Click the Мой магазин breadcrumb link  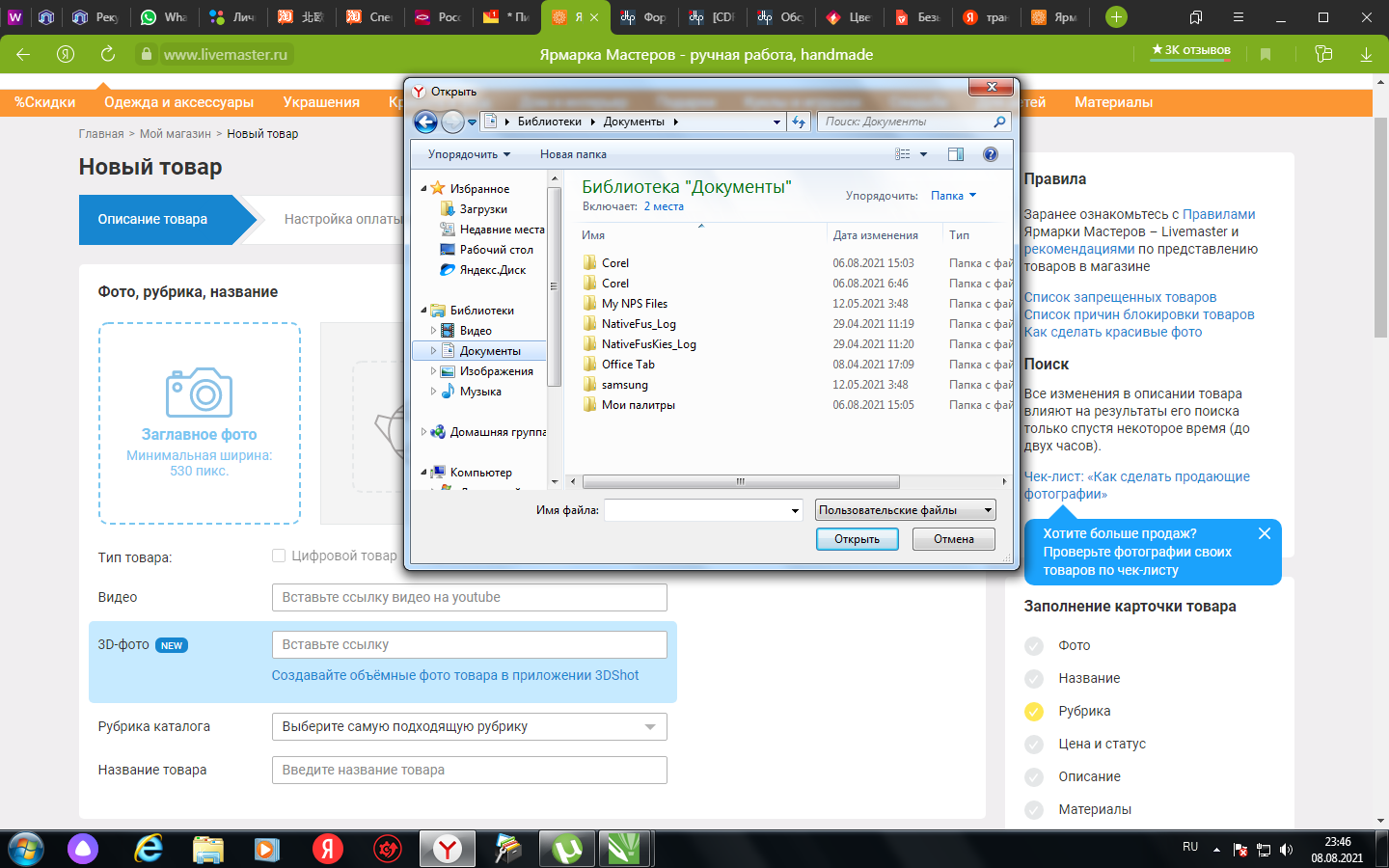(176, 134)
